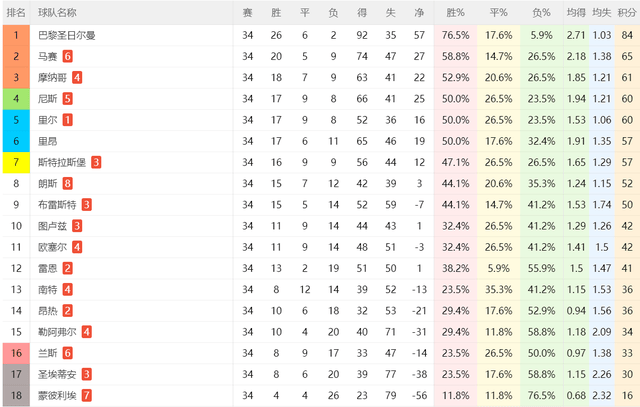640x407 pixels.
Task: Click the green rank 4 cell
Action: coord(17,99)
